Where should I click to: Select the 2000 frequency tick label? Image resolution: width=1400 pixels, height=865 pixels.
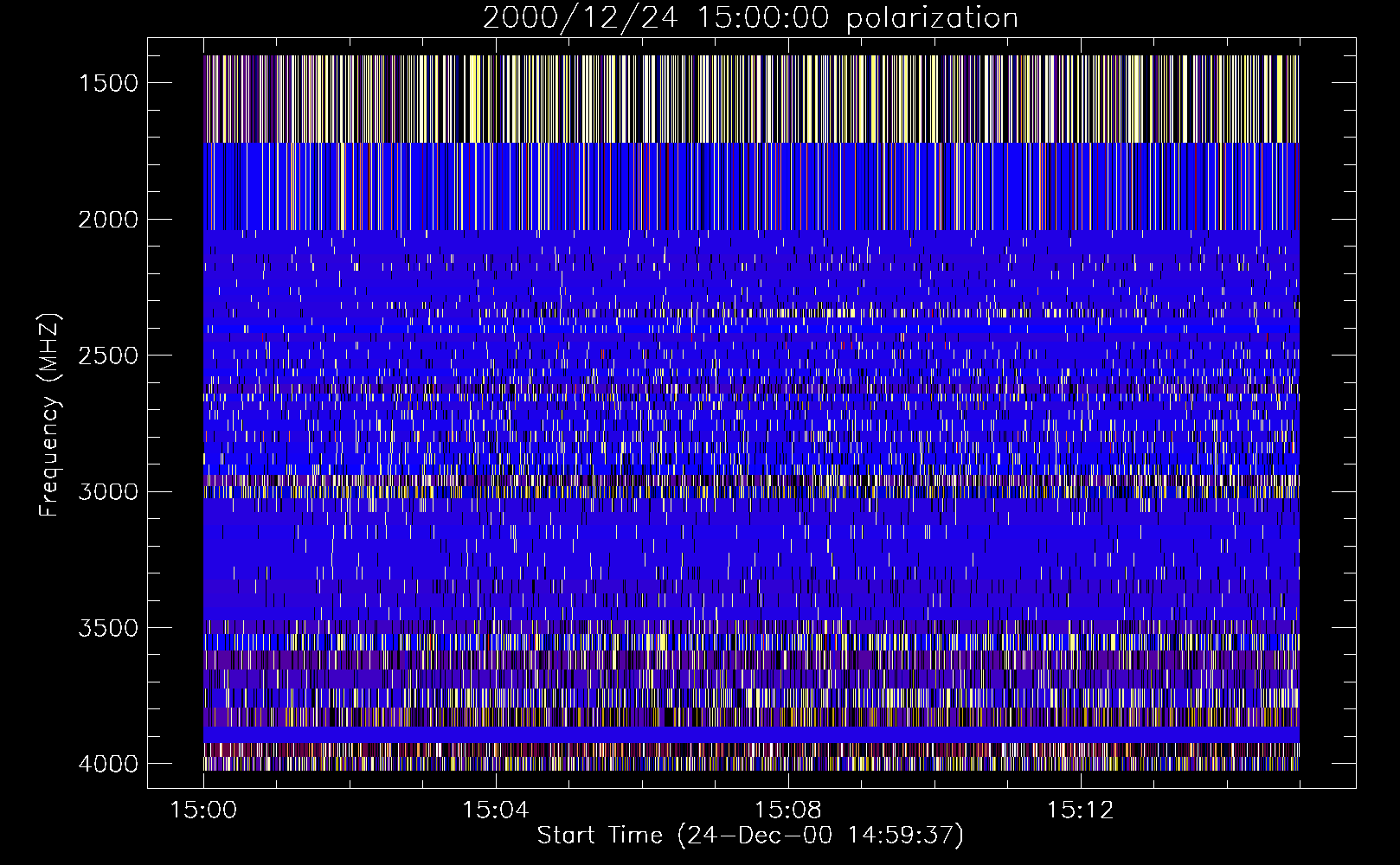click(108, 220)
